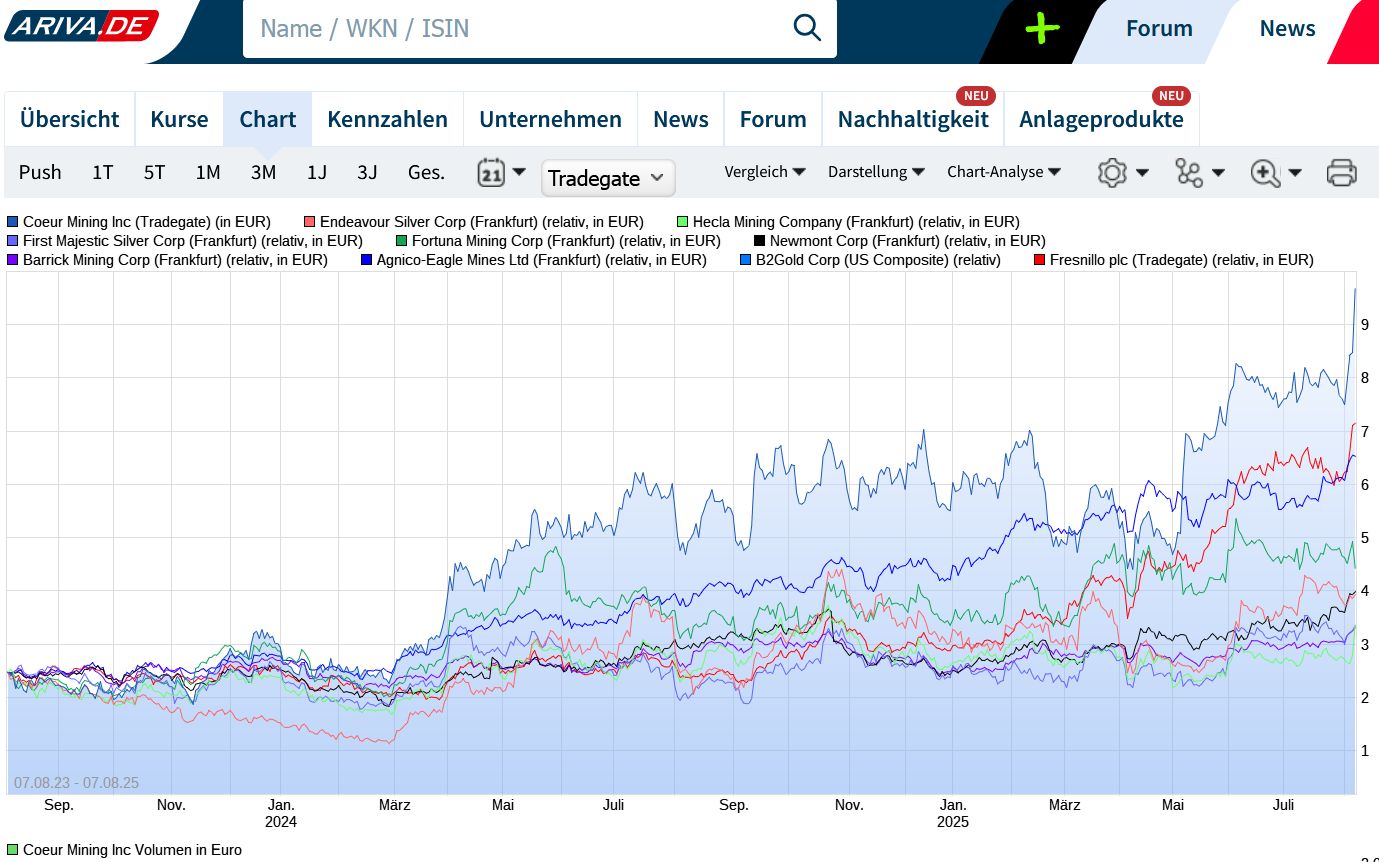1379x862 pixels.
Task: Print the chart using printer icon
Action: tap(1341, 172)
